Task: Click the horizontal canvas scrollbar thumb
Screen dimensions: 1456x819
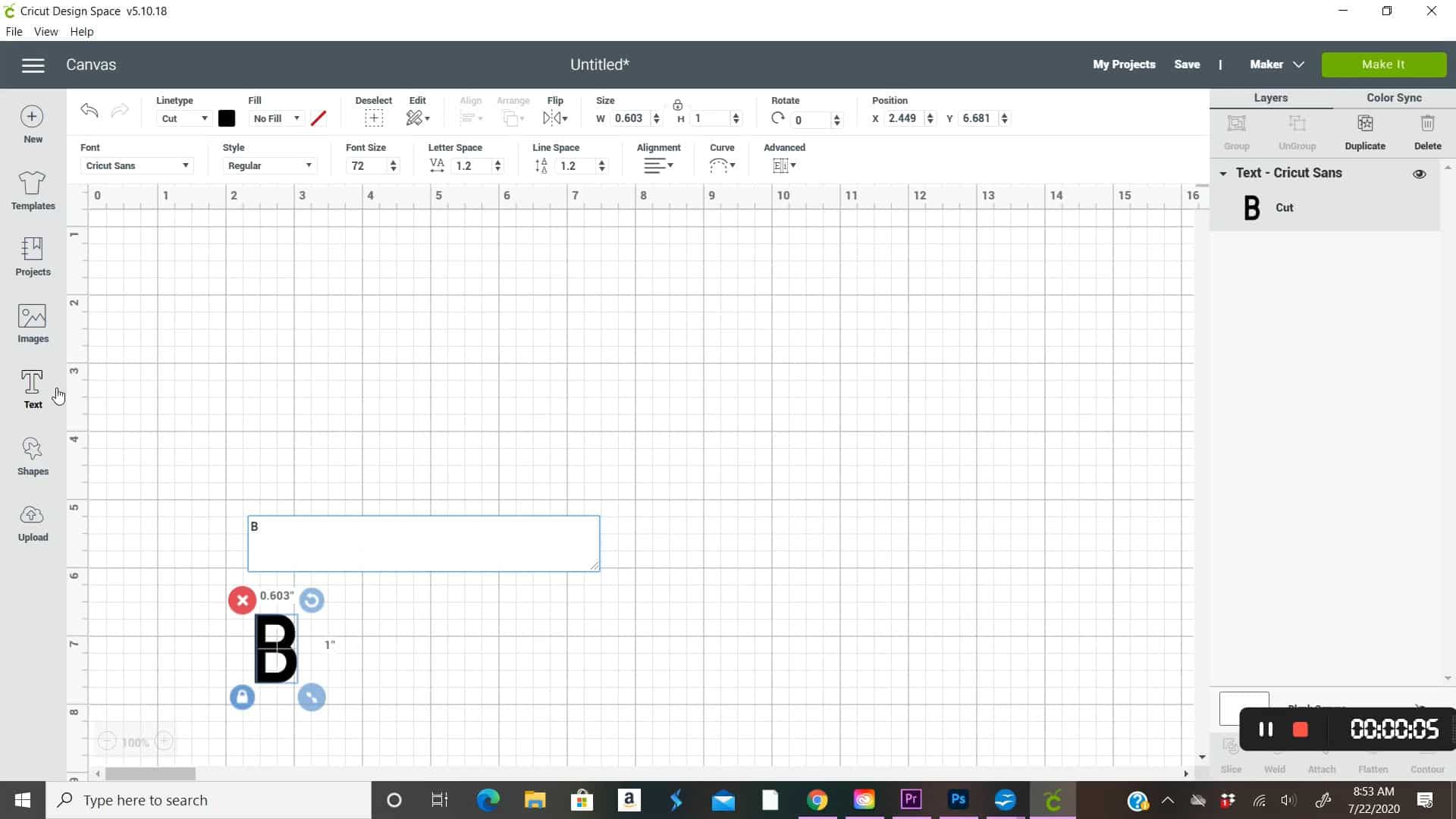Action: 150,773
